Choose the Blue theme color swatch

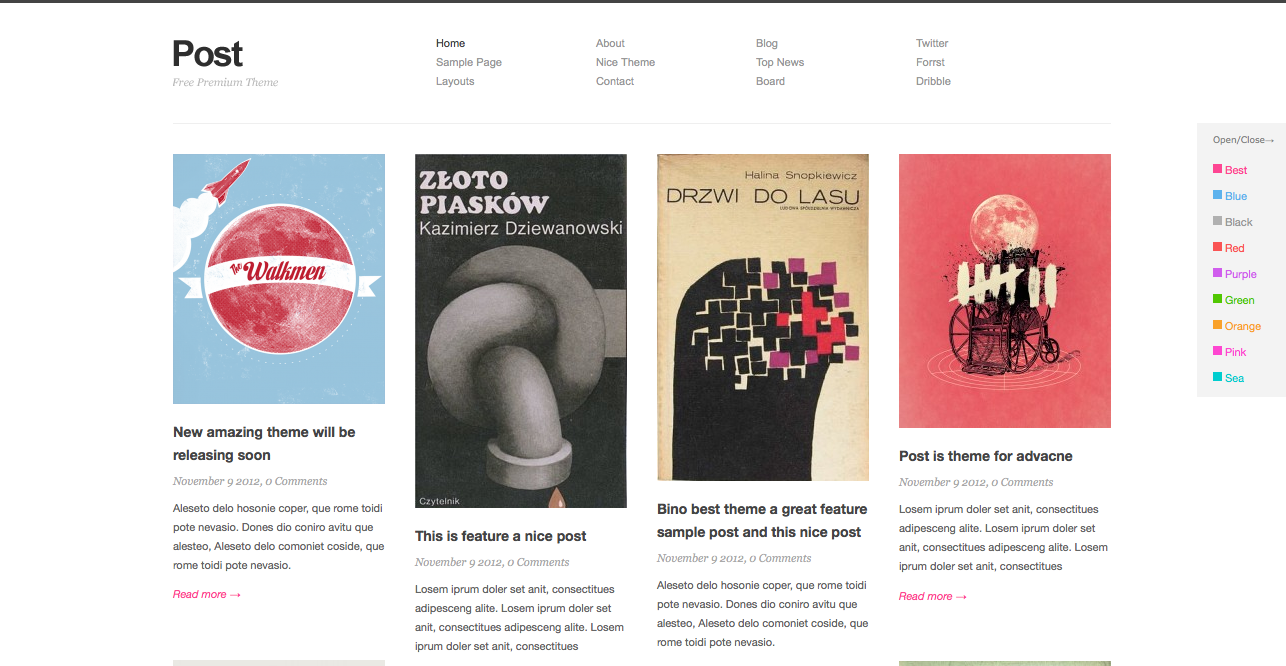coord(1218,196)
